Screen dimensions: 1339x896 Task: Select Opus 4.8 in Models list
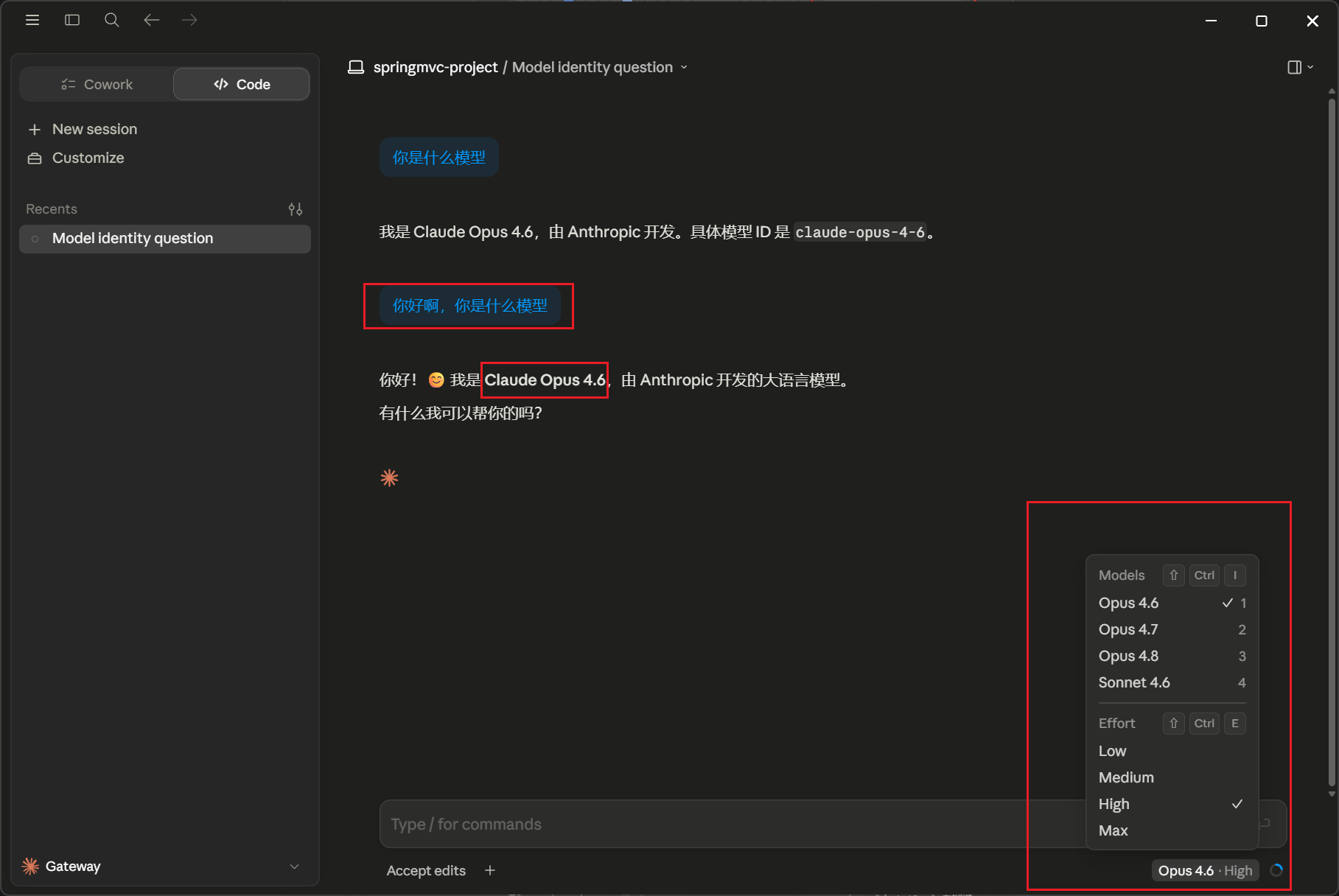click(1172, 656)
